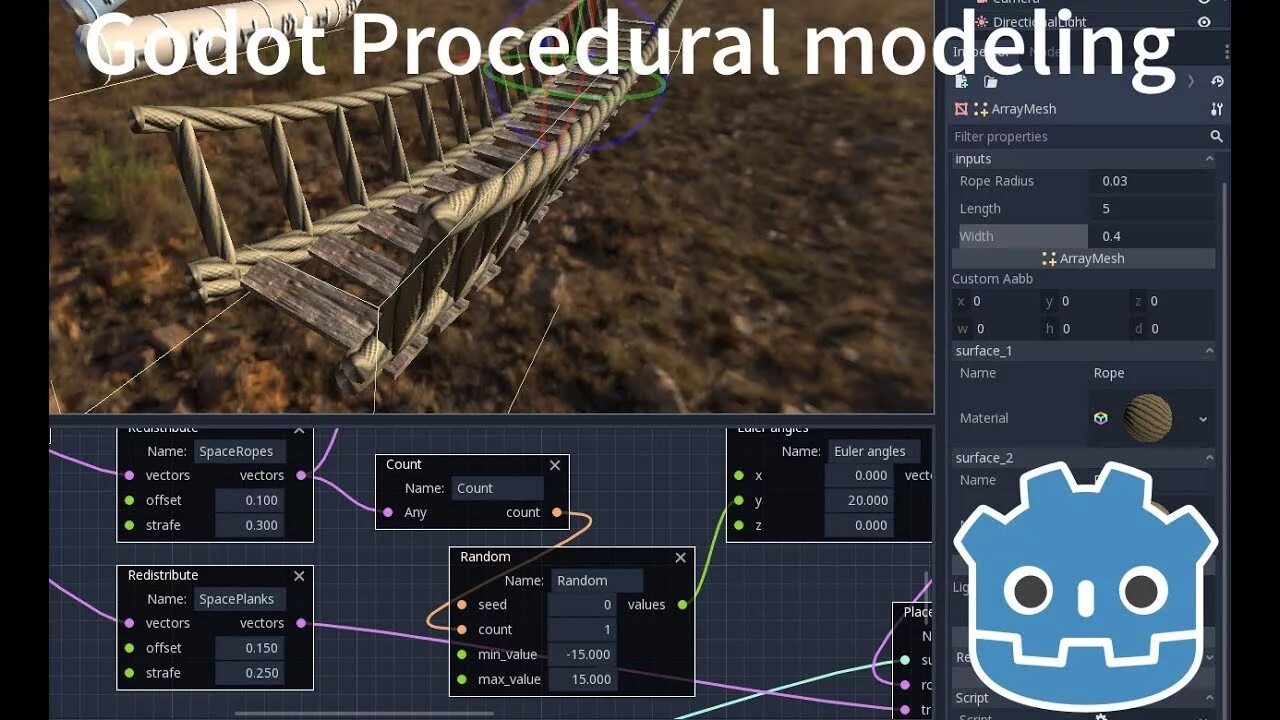
Task: Edit the Length value 5
Action: (1152, 209)
